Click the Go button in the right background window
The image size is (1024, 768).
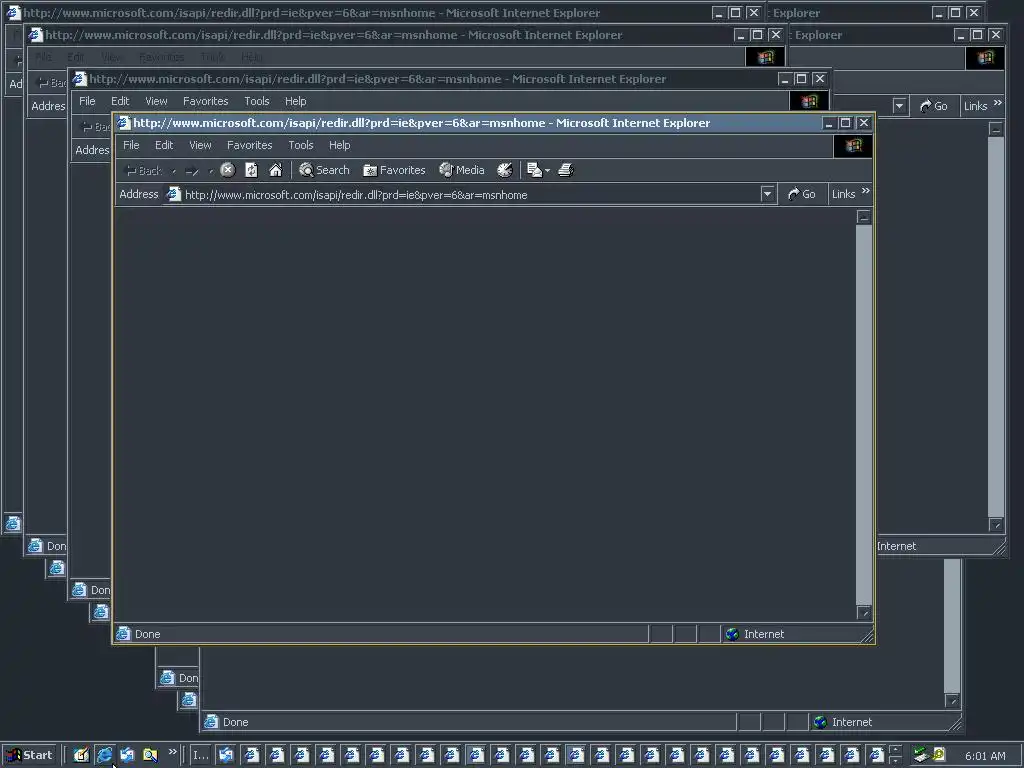(x=934, y=106)
